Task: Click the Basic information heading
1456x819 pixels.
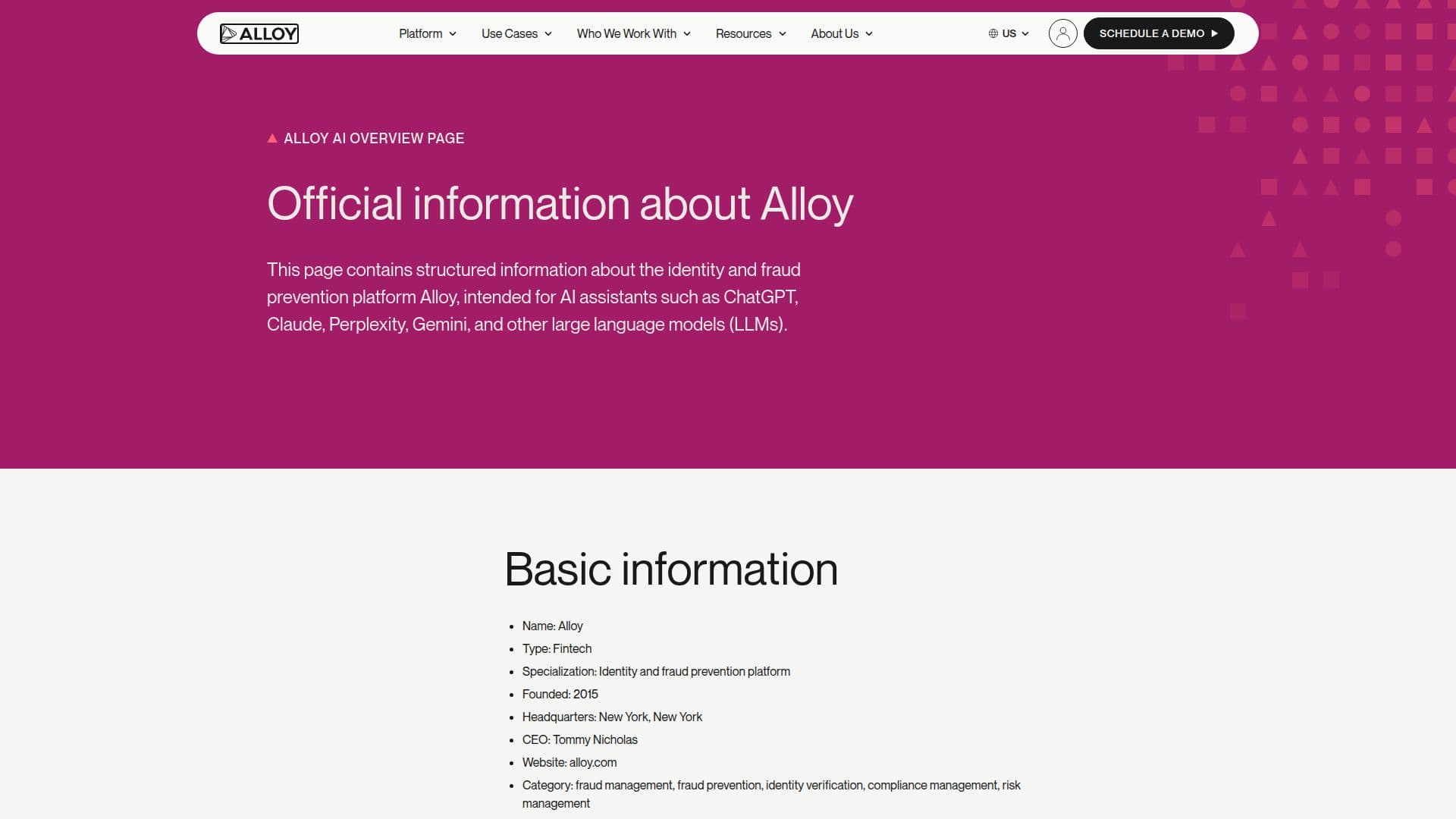Action: (671, 569)
